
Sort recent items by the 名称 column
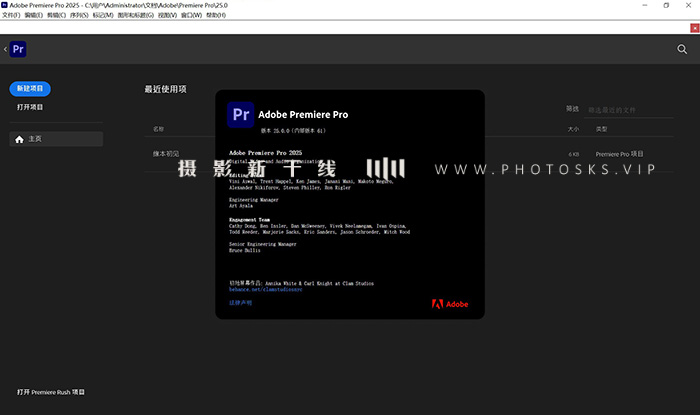(158, 129)
